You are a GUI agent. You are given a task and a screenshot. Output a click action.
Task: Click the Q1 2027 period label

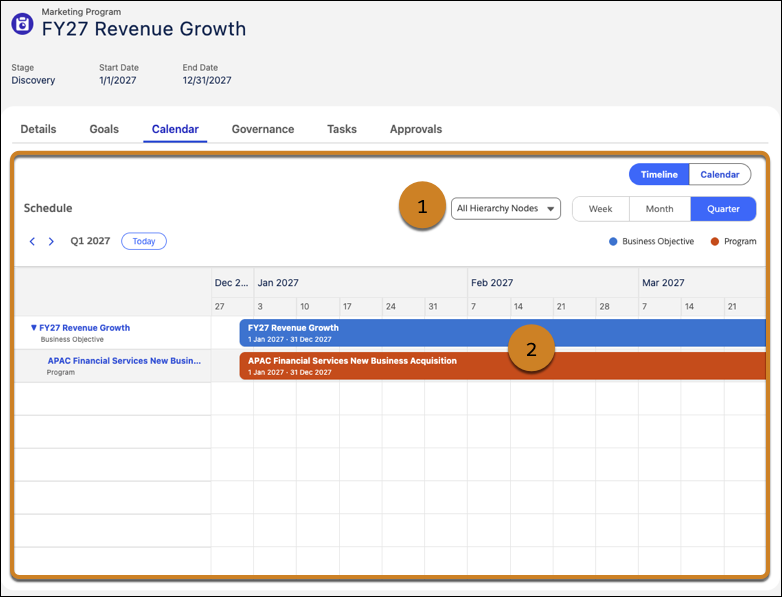tap(90, 241)
